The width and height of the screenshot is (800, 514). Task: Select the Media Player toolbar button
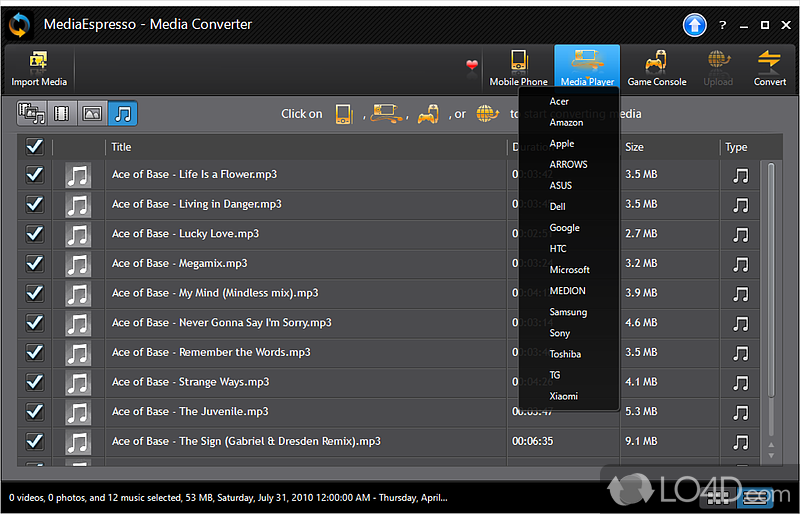(x=587, y=68)
